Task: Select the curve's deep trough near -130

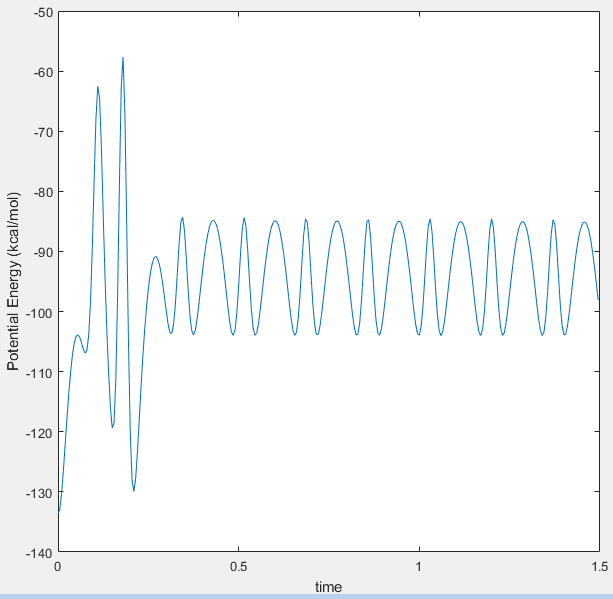Action: click(x=134, y=490)
